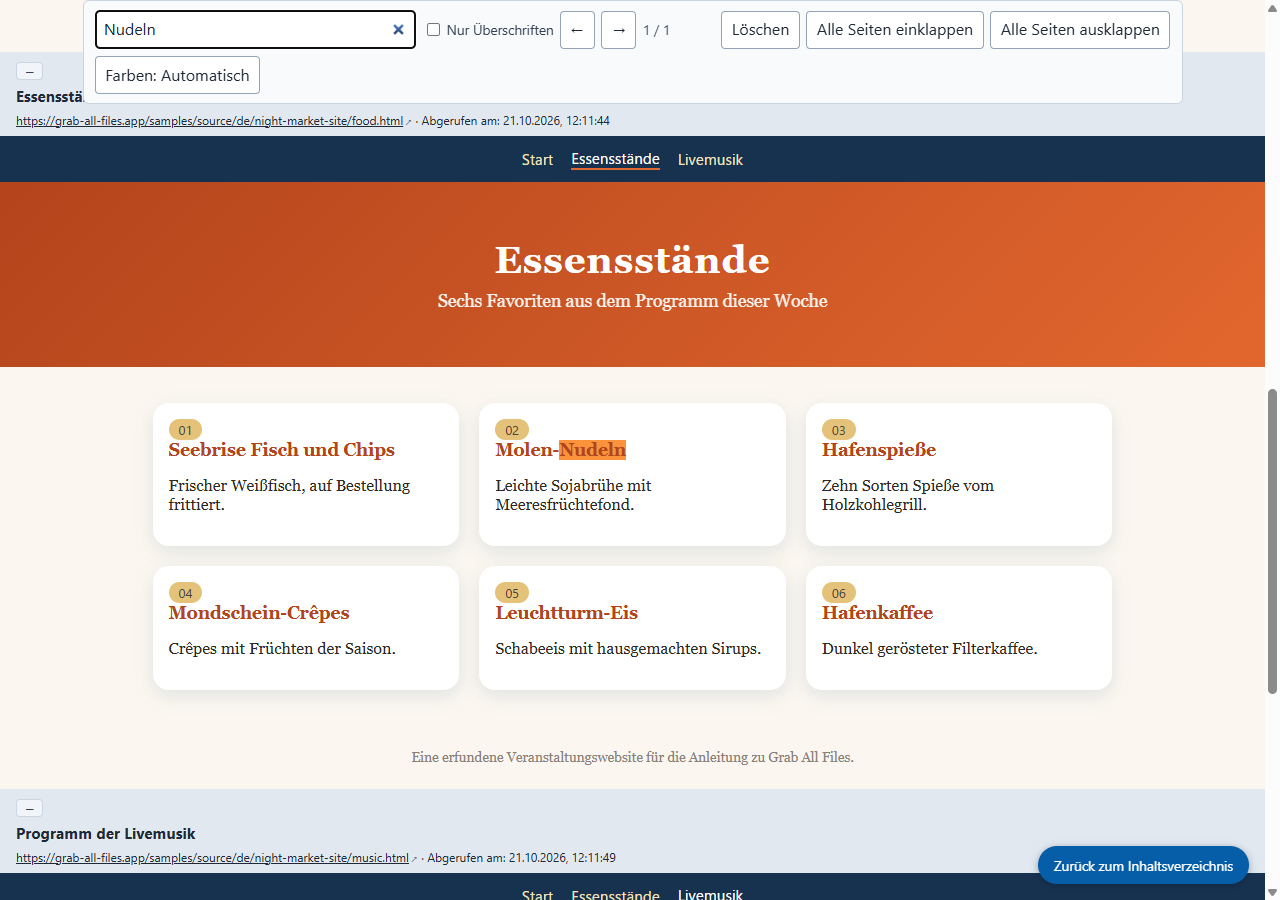Click the Programm der Livemusik title

click(x=105, y=834)
